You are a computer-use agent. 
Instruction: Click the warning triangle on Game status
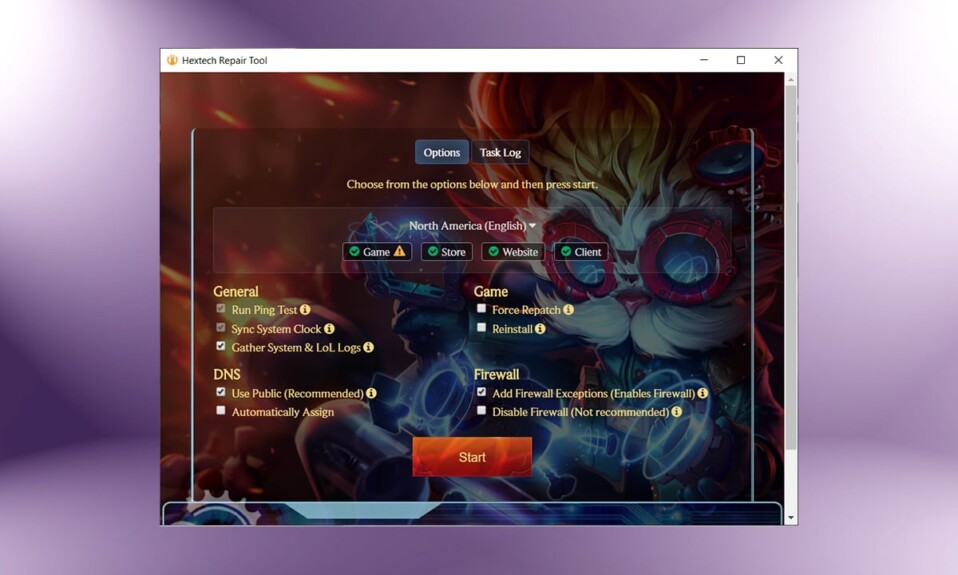tap(400, 251)
